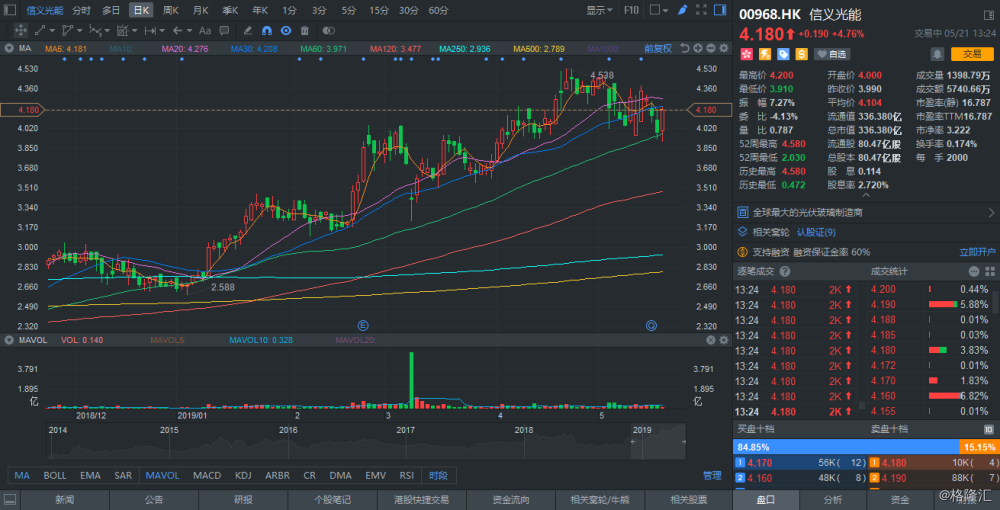This screenshot has height=510, width=1000.
Task: Select the wave pattern drawing tool
Action: coord(95,30)
